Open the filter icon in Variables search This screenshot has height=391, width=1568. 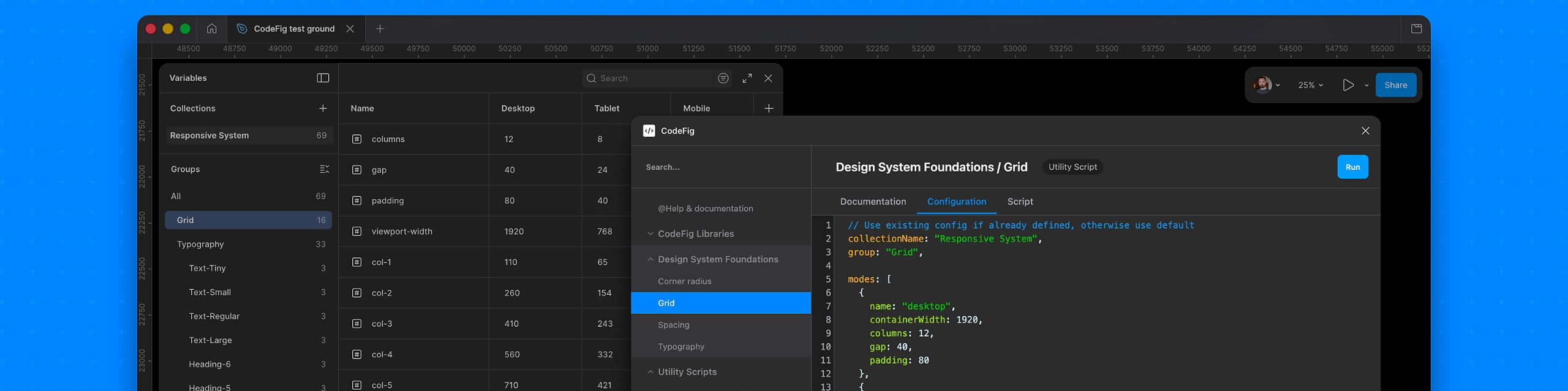(x=723, y=78)
